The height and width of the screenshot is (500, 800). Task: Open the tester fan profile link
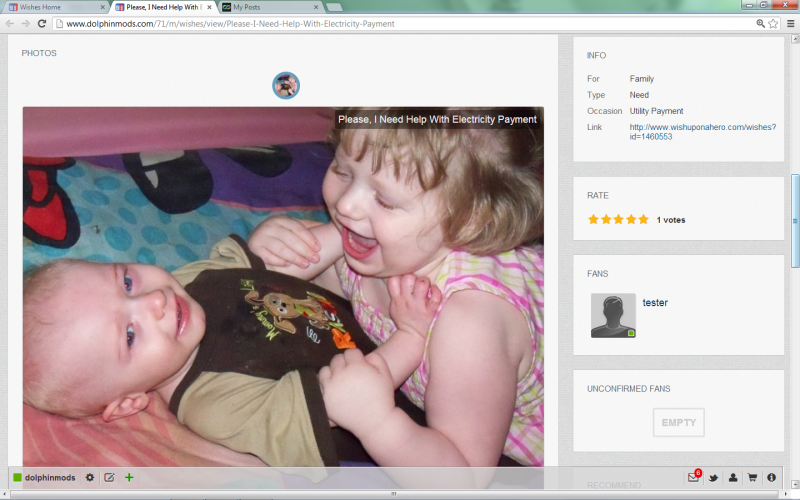coord(655,303)
